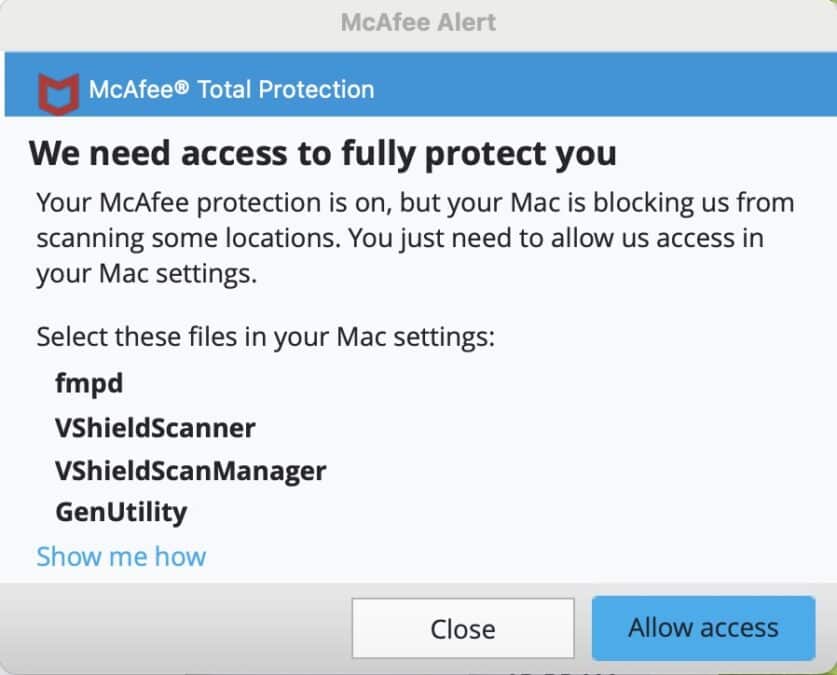The image size is (837, 675).
Task: Click the registered trademark symbol after McAfee
Action: (181, 86)
